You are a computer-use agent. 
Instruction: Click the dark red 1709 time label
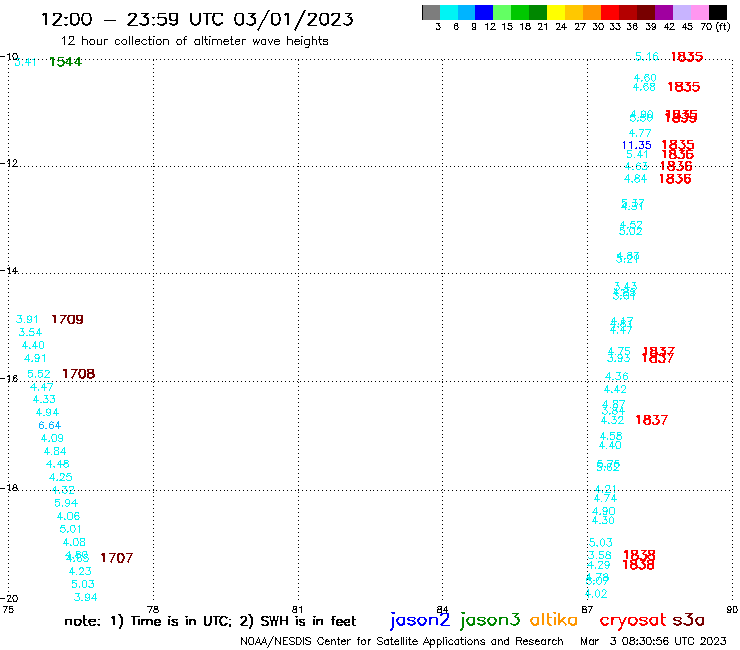[x=67, y=320]
